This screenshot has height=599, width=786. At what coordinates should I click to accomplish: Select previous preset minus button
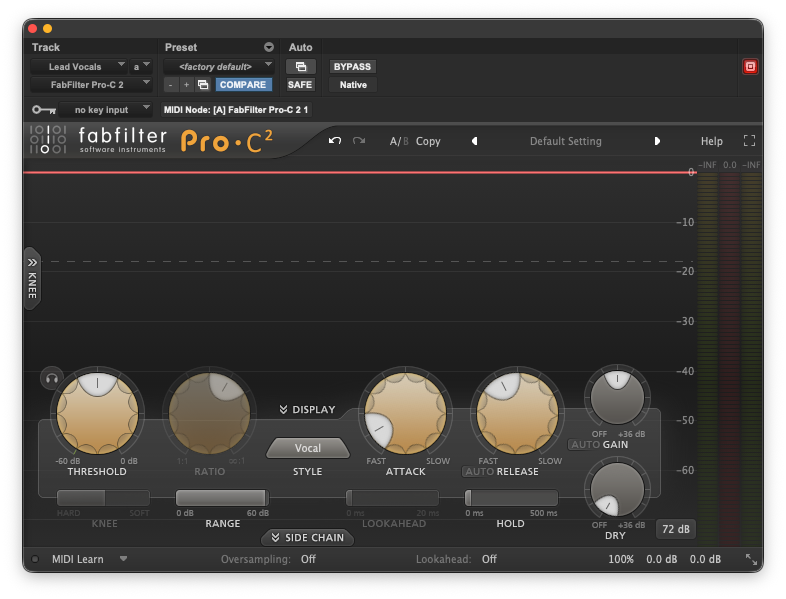171,85
